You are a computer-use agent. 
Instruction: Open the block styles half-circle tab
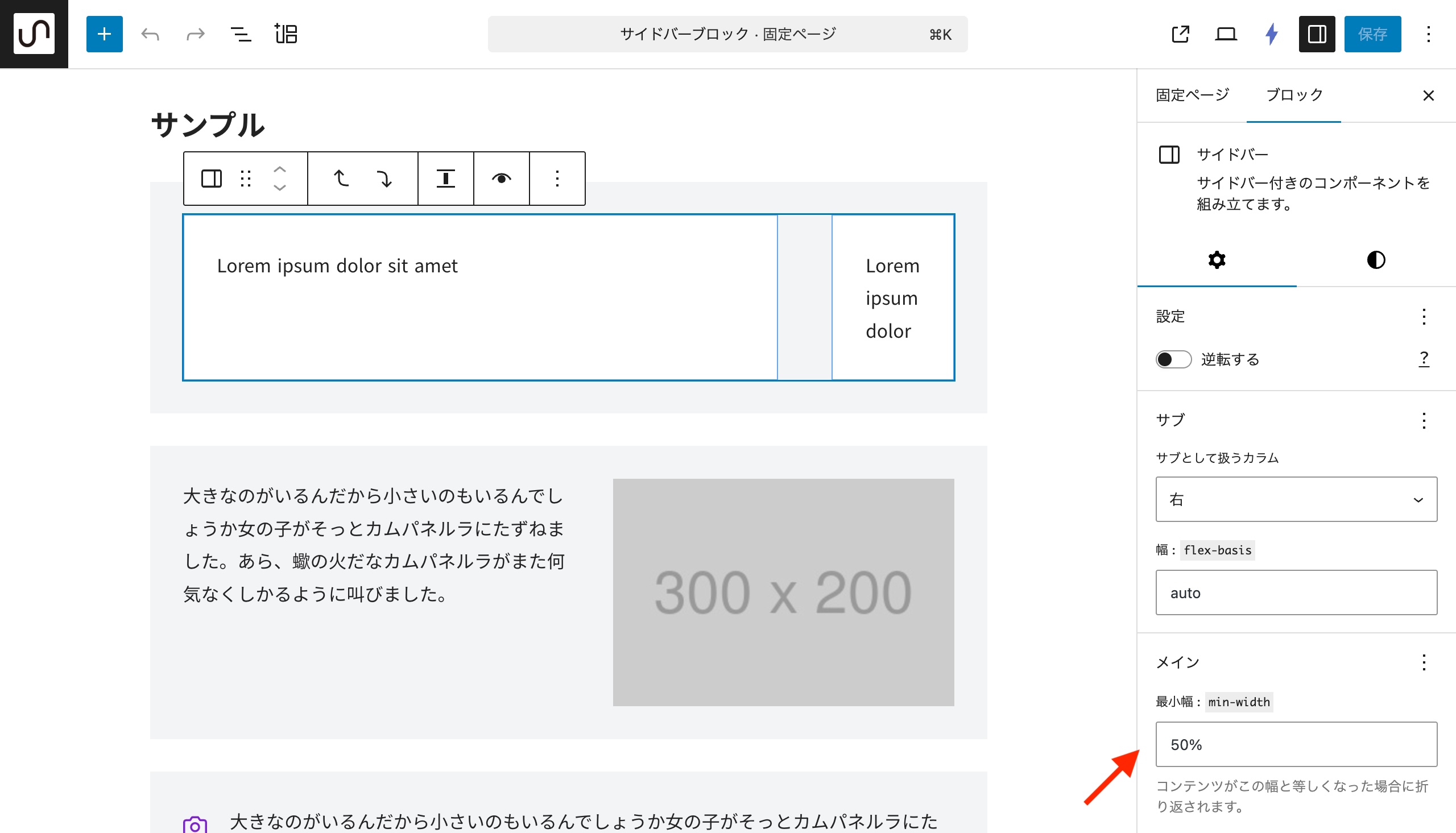(1375, 260)
